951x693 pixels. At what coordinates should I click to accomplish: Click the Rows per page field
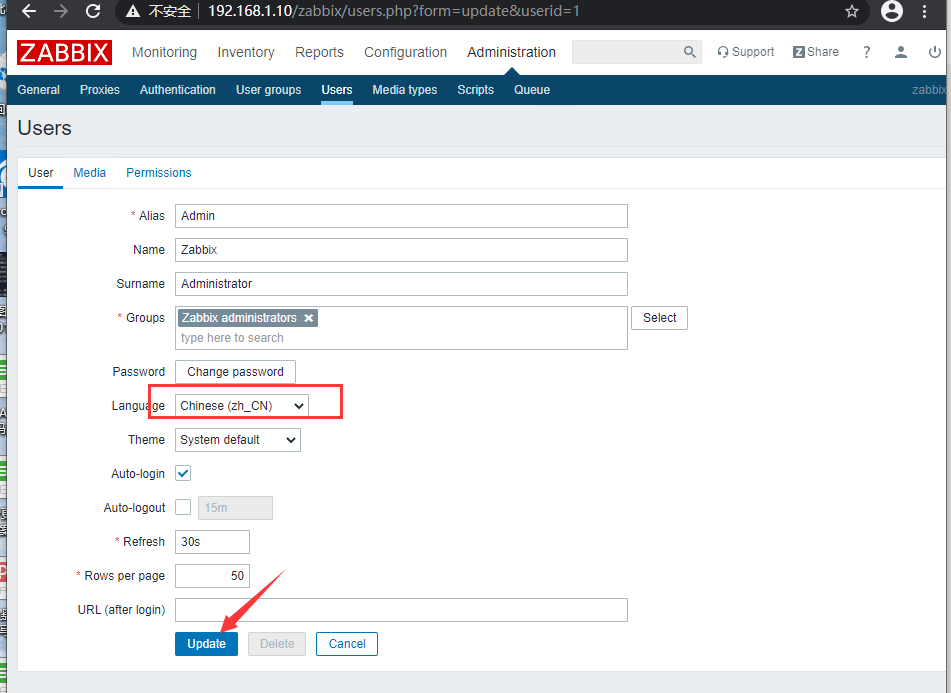[212, 576]
